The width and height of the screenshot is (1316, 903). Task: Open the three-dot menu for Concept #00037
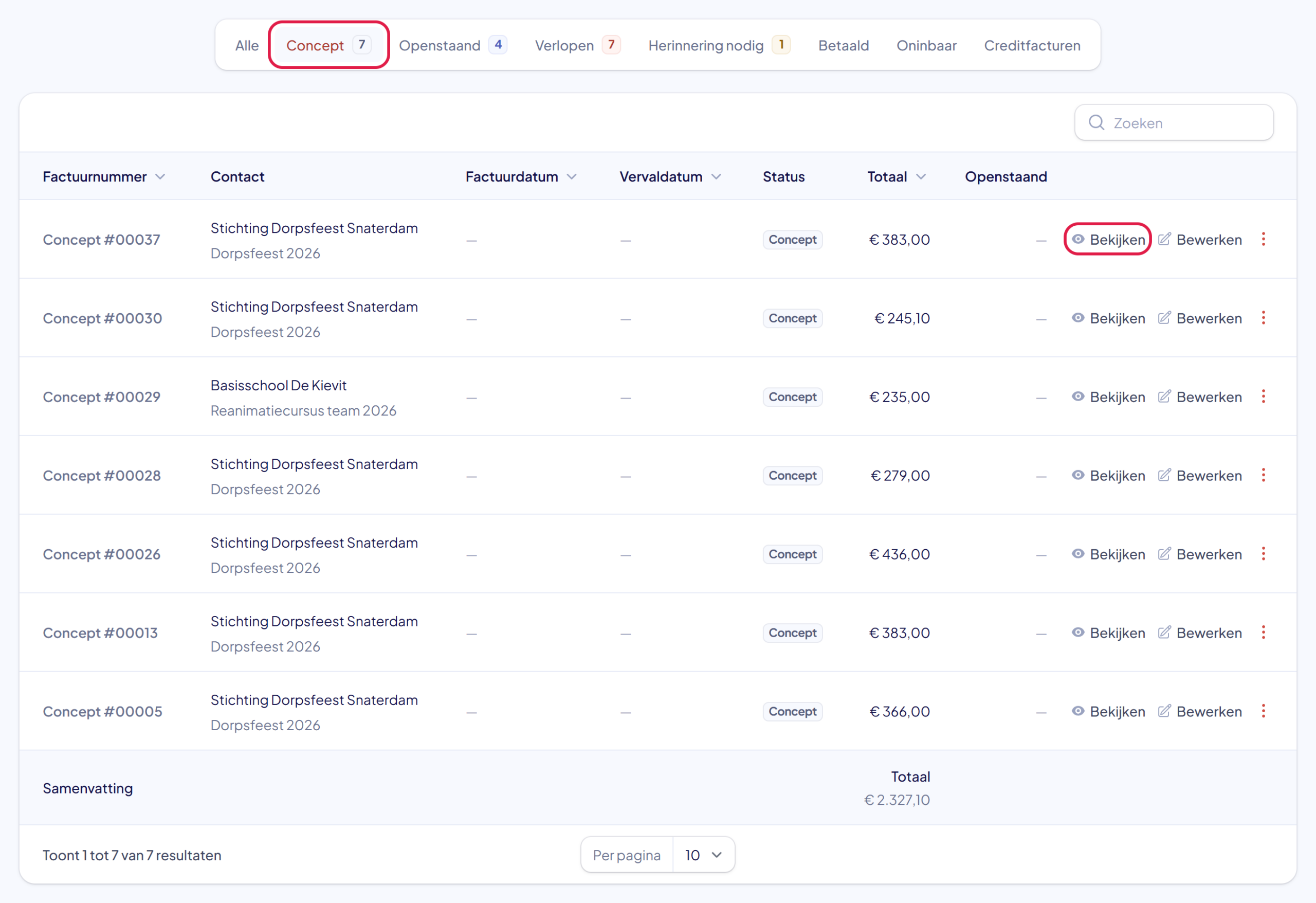click(1263, 239)
